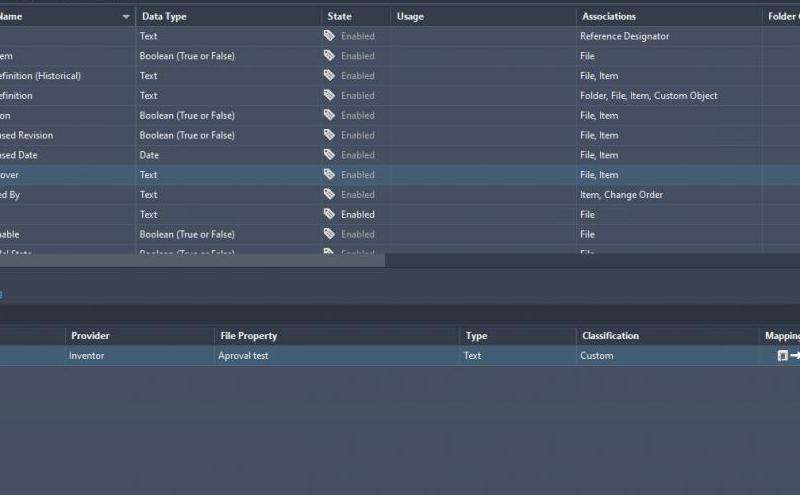The width and height of the screenshot is (800, 495).
Task: Click the tag icon in the Custom Object associations row
Action: pos(329,96)
